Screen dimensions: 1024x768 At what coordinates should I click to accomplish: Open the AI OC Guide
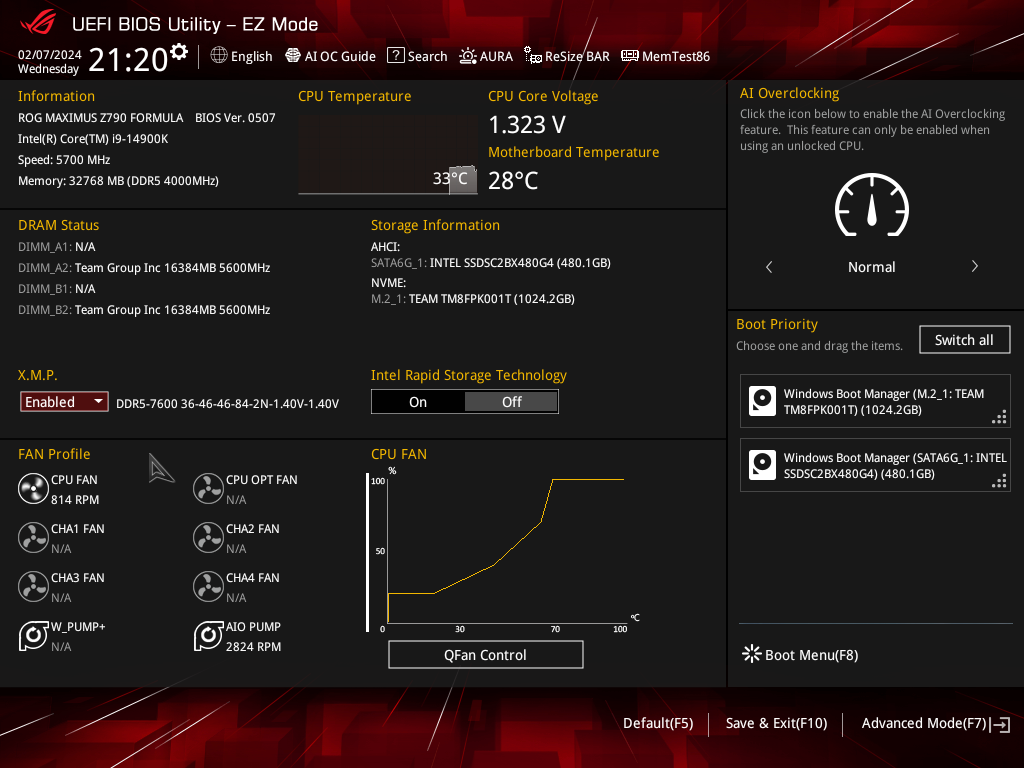point(330,56)
